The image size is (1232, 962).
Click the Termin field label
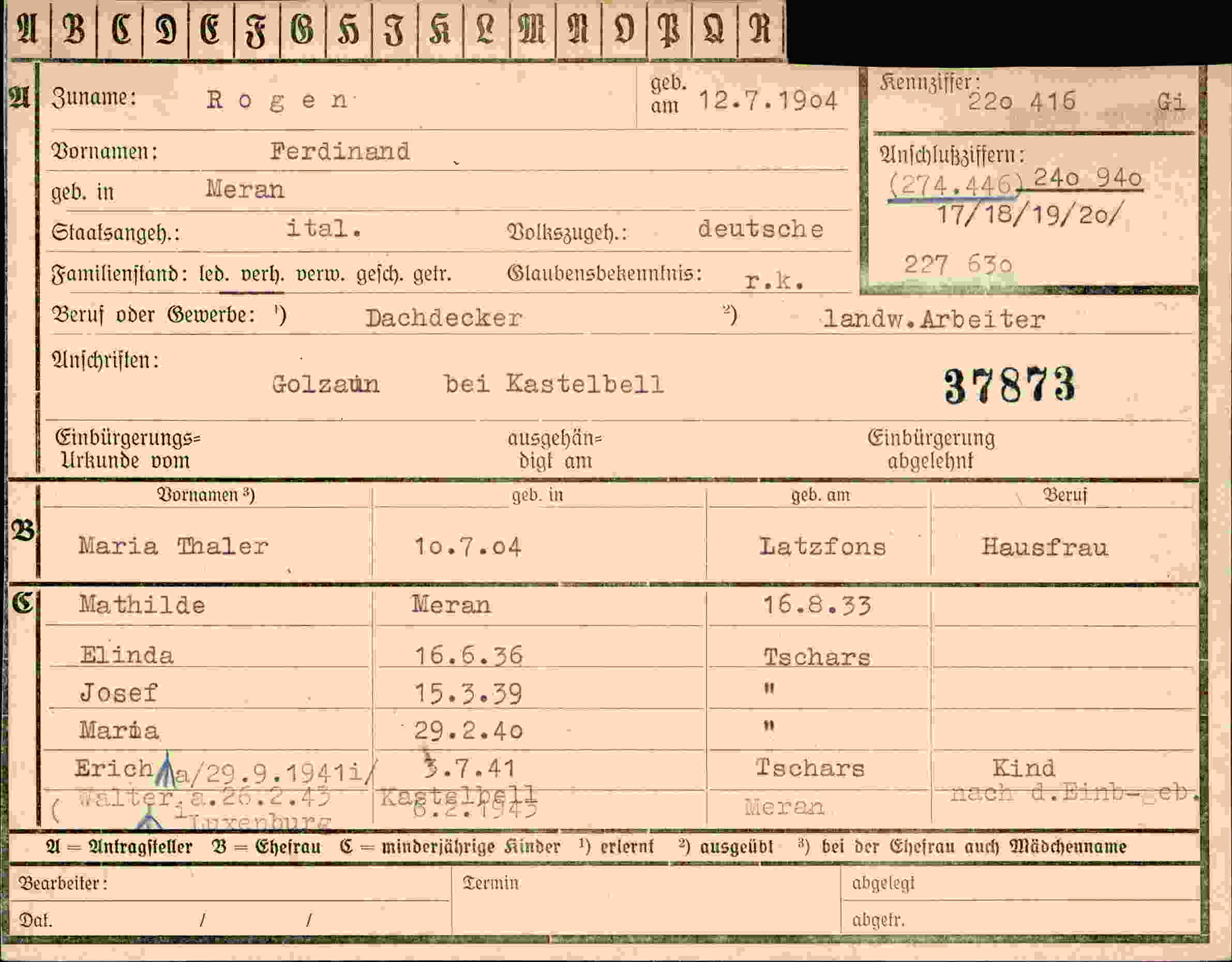click(490, 883)
